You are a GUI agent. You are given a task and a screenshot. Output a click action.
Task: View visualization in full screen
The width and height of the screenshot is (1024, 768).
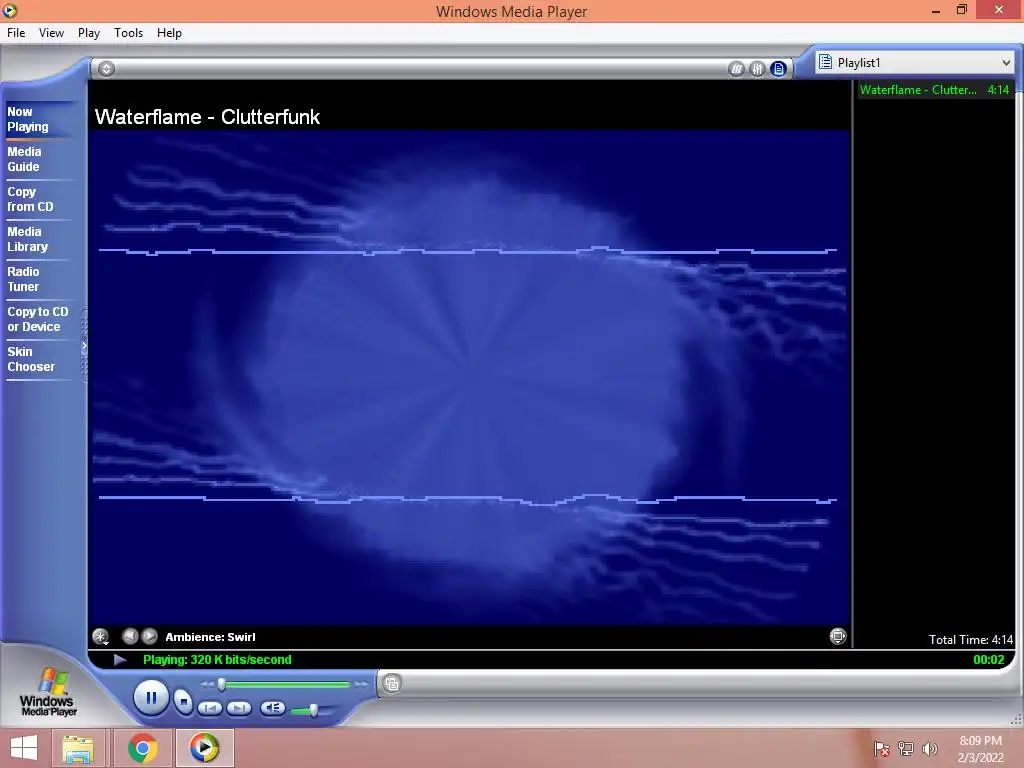click(x=838, y=636)
